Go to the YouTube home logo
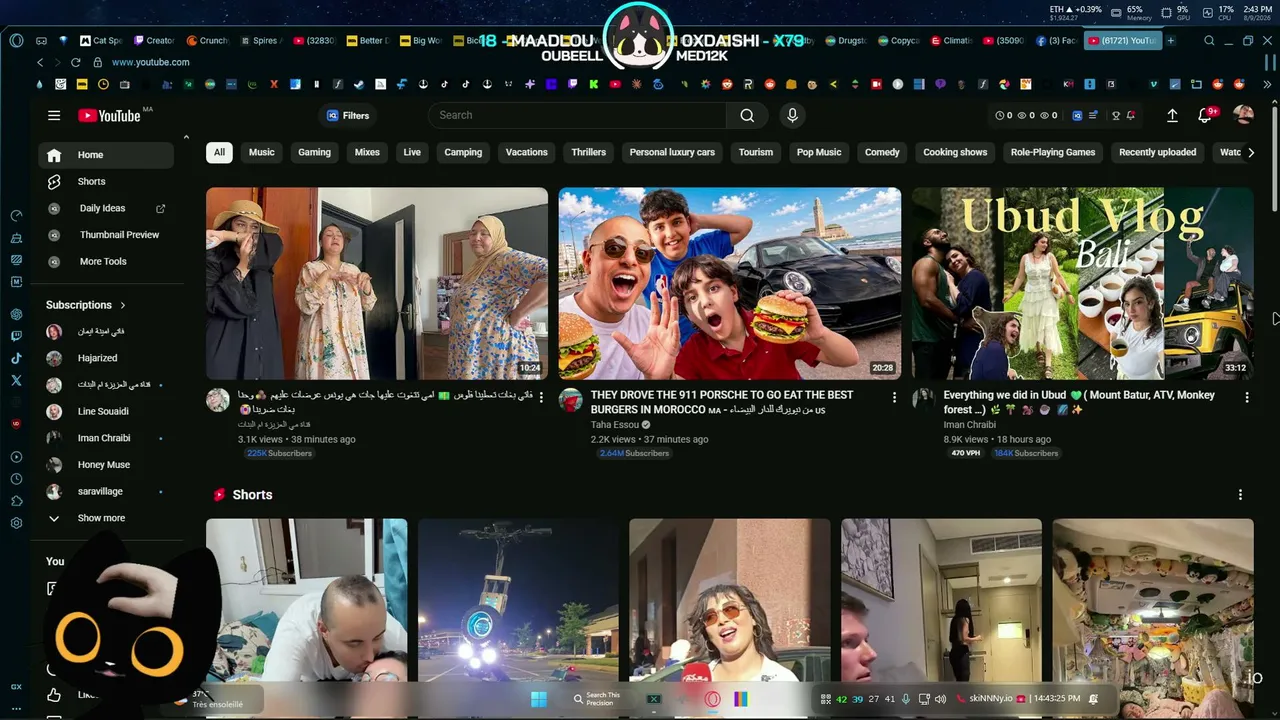This screenshot has width=1280, height=720. coord(110,116)
